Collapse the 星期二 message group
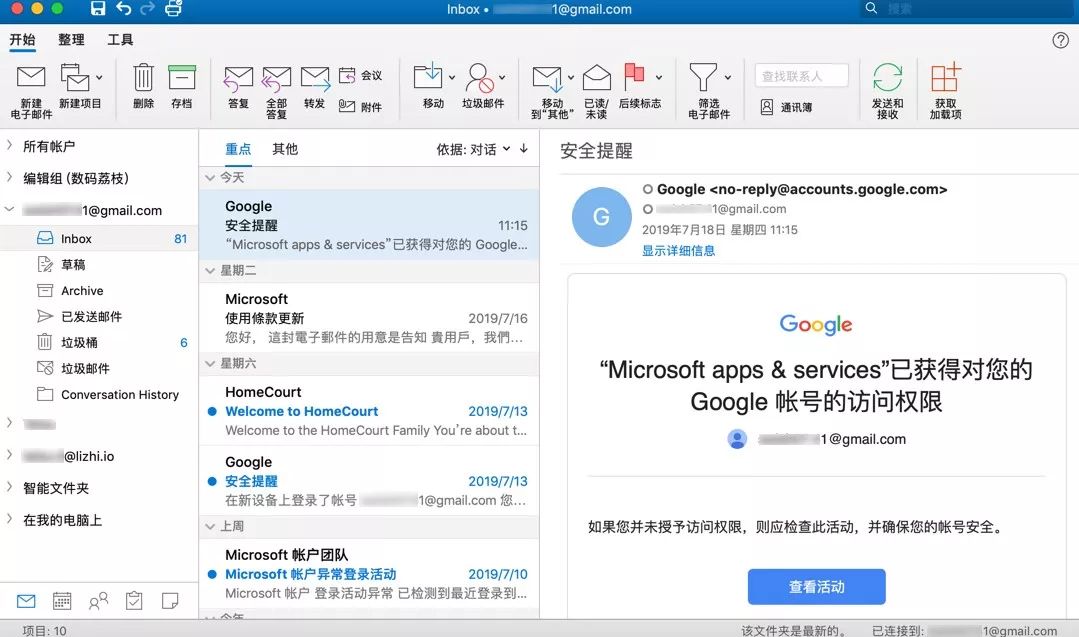The image size is (1079, 637). coord(211,270)
